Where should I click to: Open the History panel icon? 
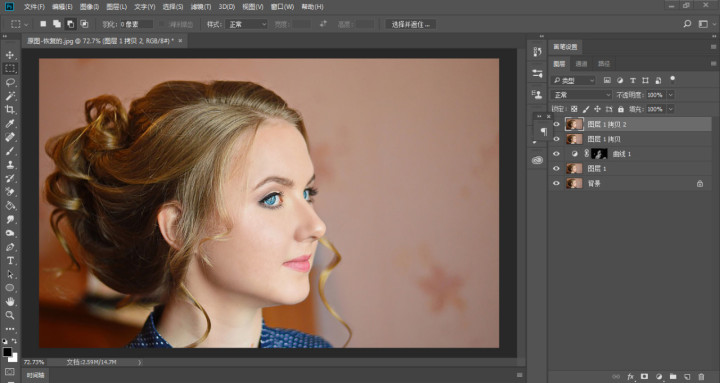(537, 52)
